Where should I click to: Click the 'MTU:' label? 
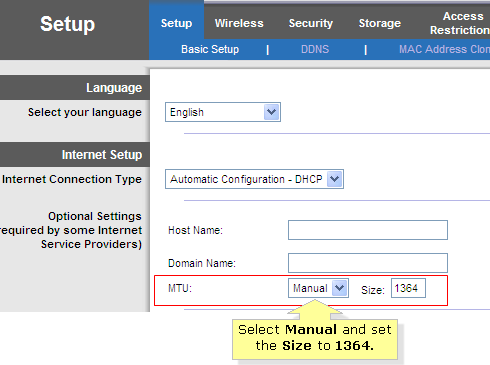click(x=180, y=288)
